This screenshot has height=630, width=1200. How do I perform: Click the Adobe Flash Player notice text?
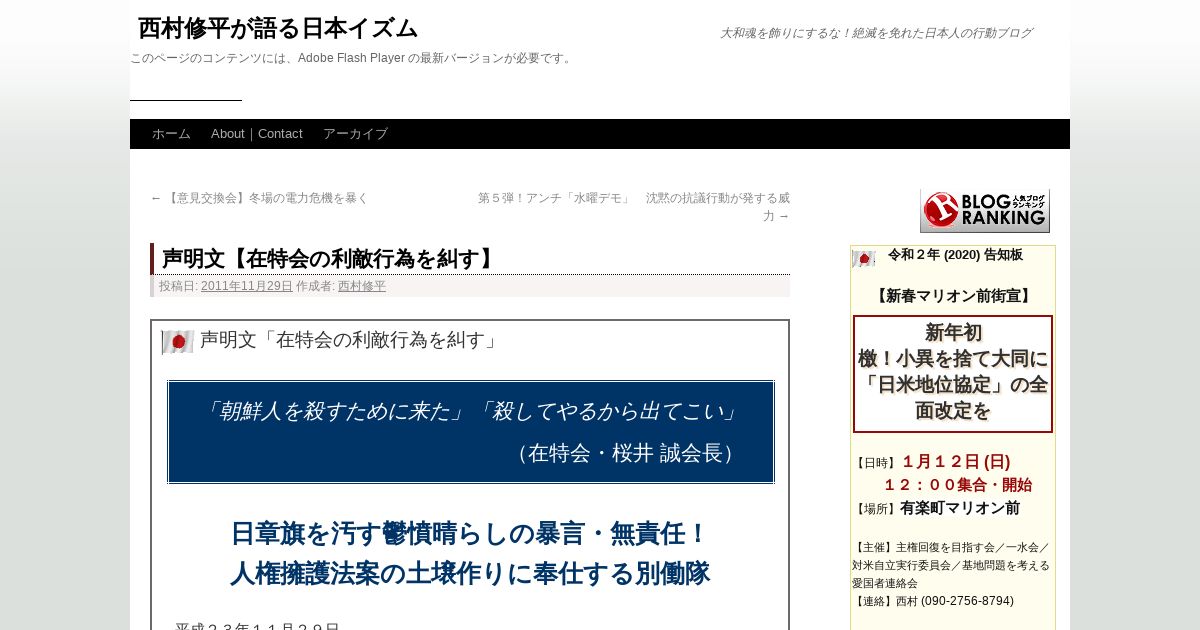tap(352, 58)
